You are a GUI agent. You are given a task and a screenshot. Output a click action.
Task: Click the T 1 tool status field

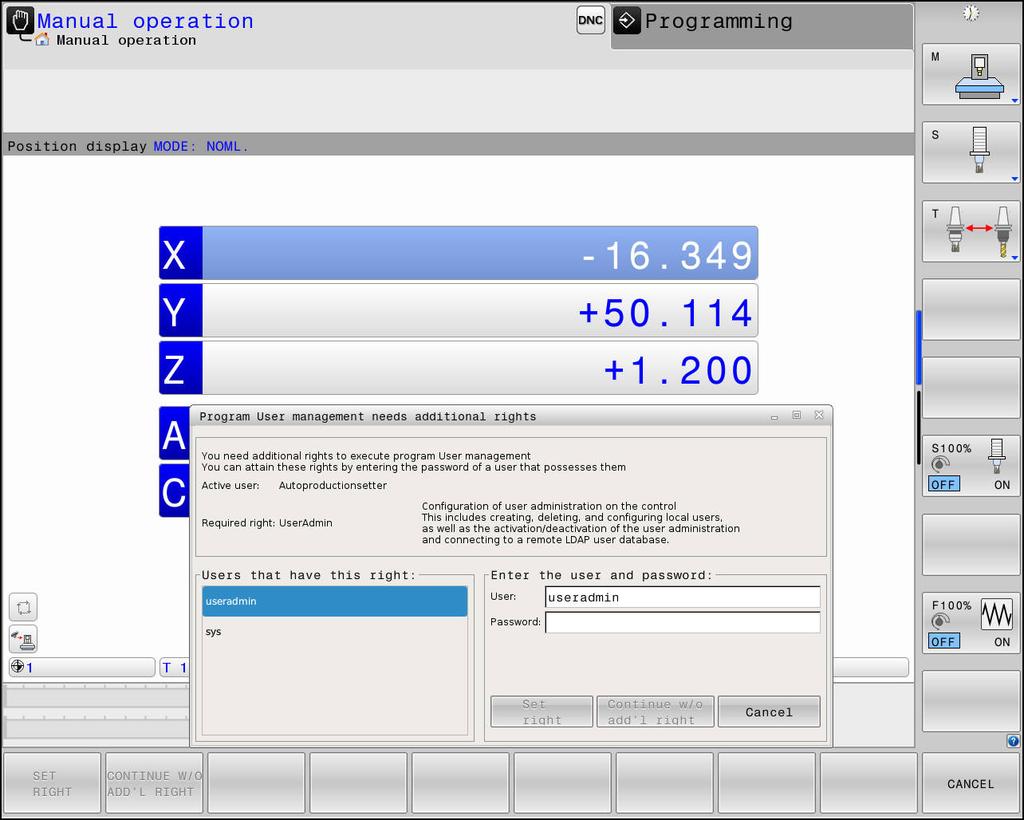[174, 667]
